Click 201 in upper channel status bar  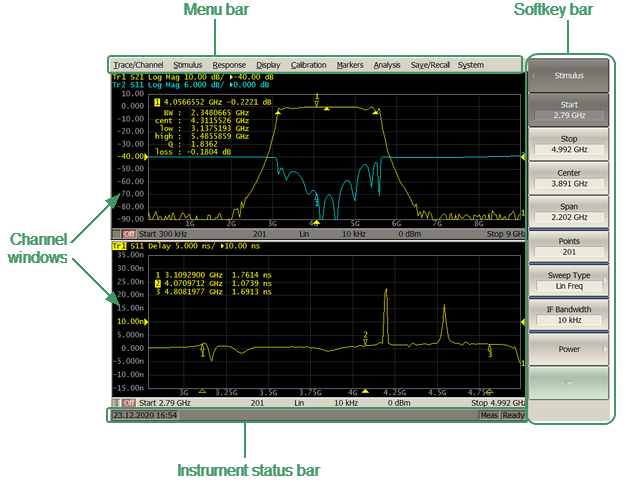tap(260, 234)
